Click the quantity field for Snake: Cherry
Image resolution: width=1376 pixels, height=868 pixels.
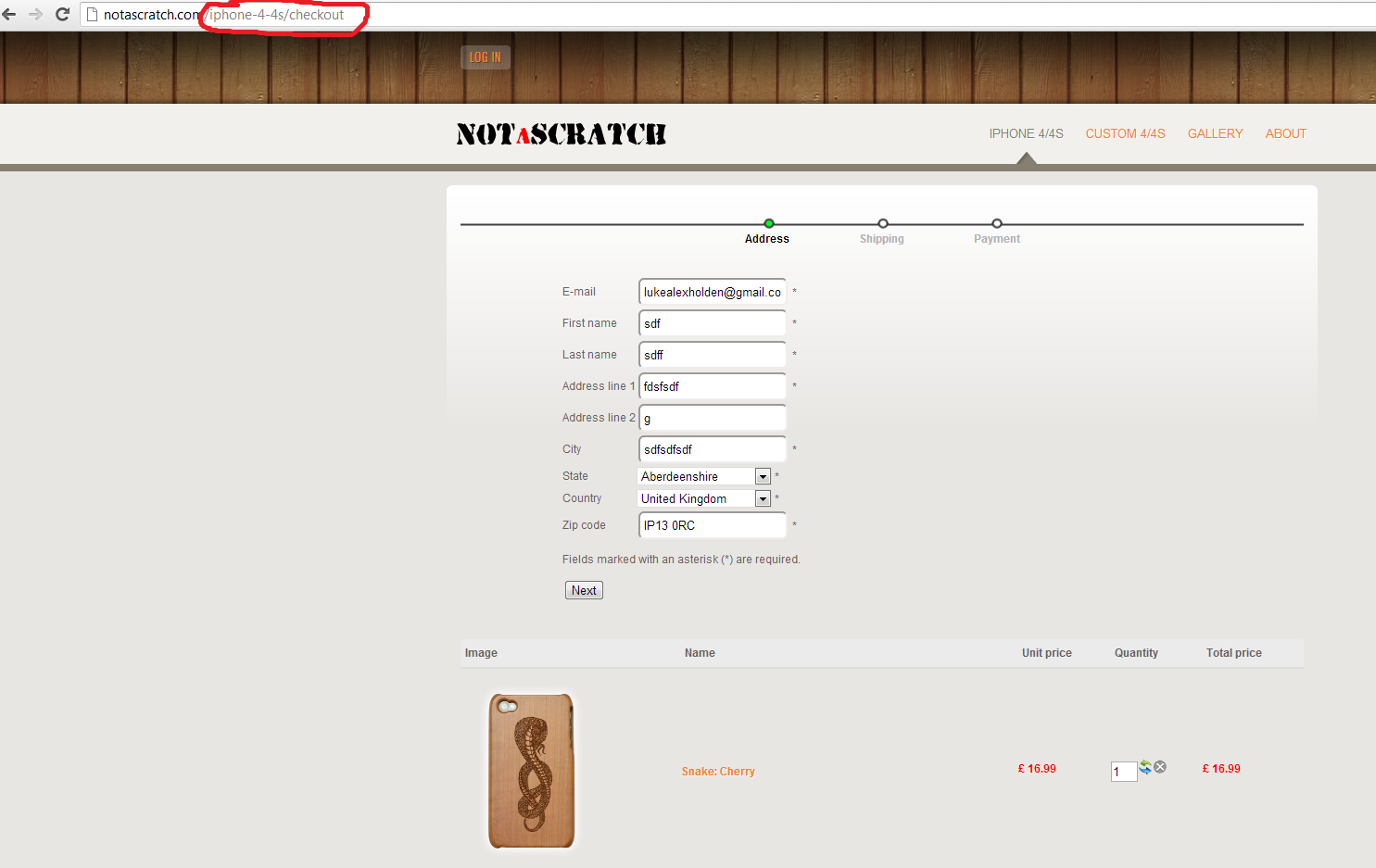pyautogui.click(x=1124, y=772)
